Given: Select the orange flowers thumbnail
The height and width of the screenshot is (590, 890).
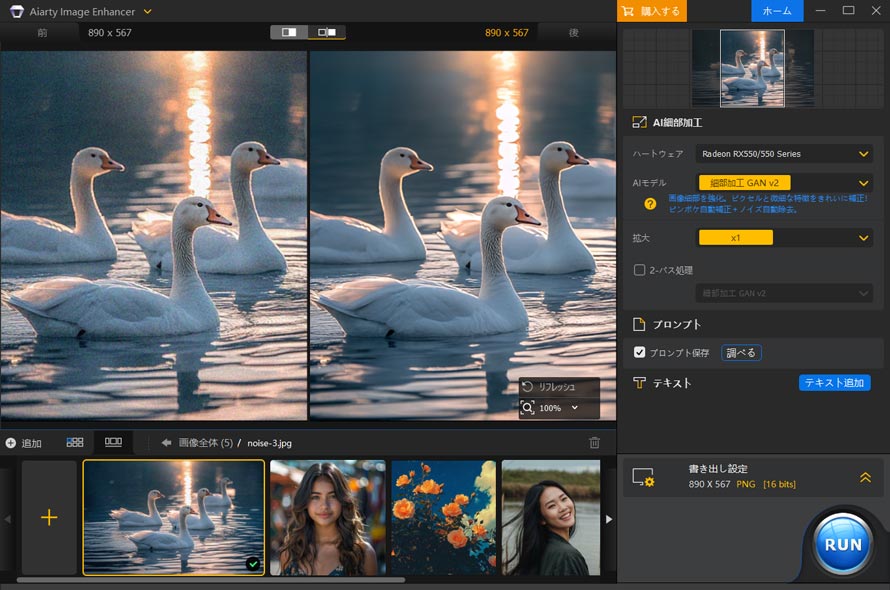Looking at the screenshot, I should (443, 518).
